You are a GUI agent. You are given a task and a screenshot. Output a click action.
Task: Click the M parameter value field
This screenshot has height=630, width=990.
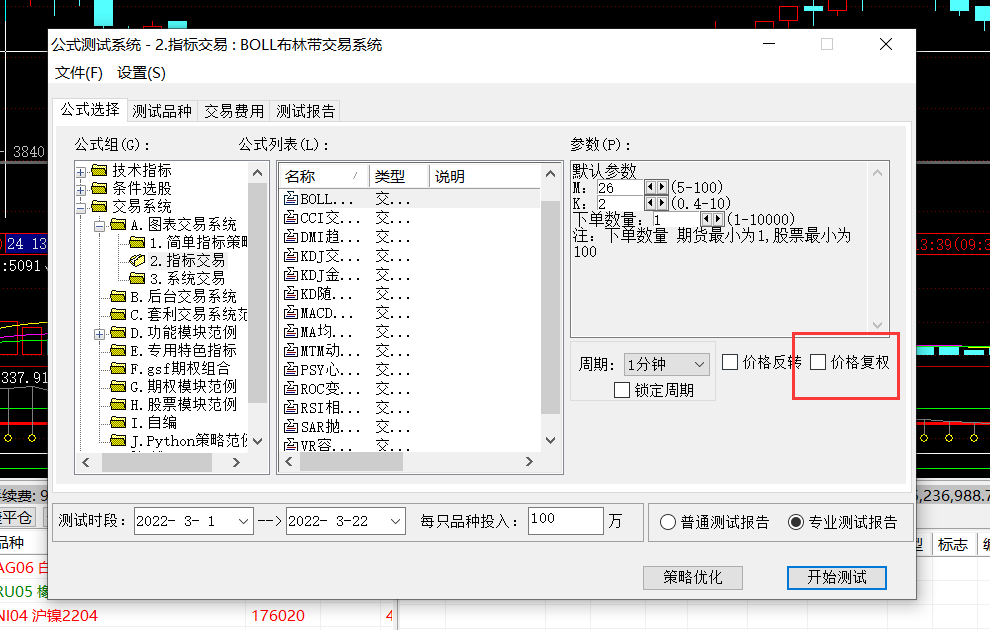tap(620, 187)
